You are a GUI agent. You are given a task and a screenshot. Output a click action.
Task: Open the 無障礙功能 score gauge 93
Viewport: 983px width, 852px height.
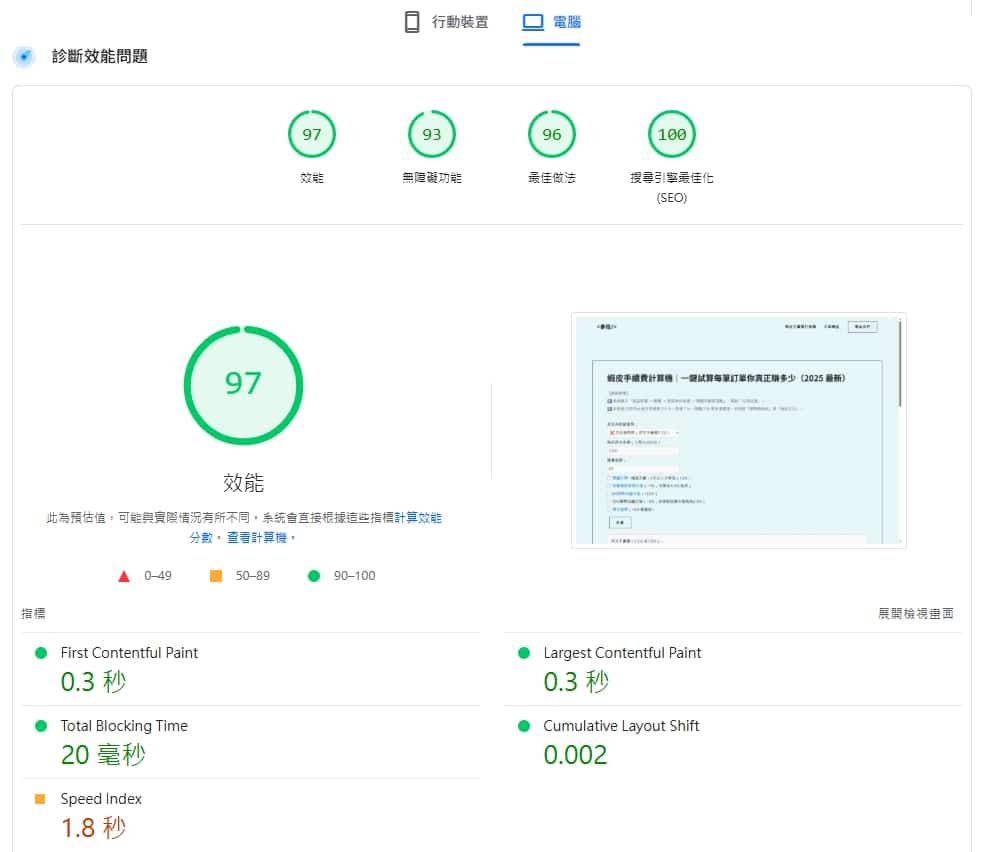tap(432, 134)
